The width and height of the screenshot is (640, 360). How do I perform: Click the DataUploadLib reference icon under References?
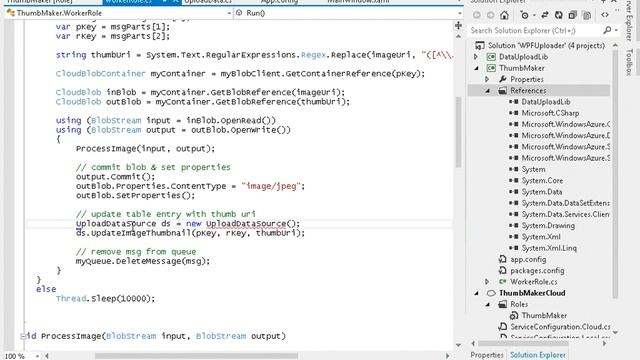[x=513, y=102]
